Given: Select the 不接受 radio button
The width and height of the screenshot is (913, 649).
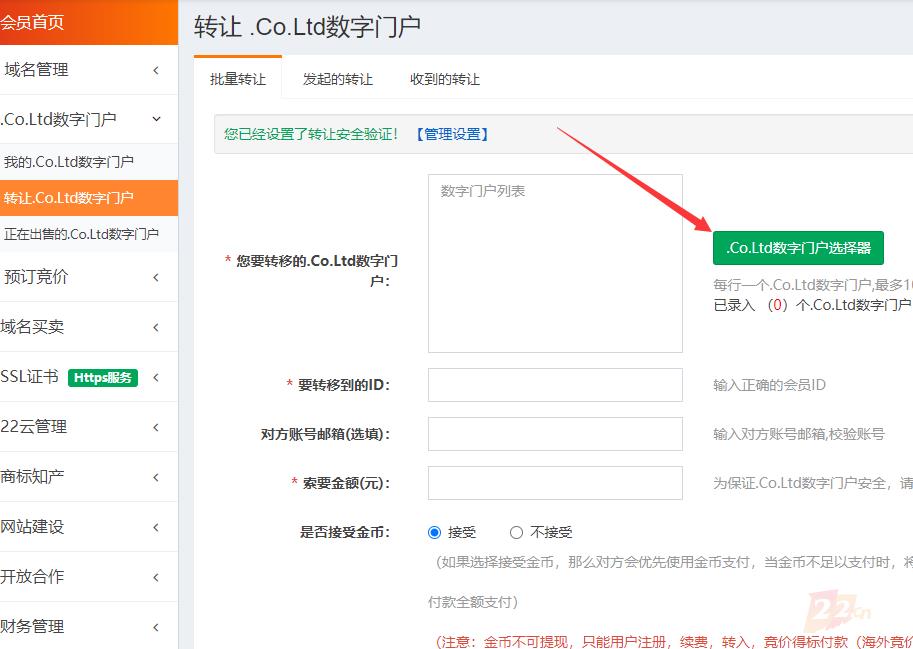Looking at the screenshot, I should [516, 533].
